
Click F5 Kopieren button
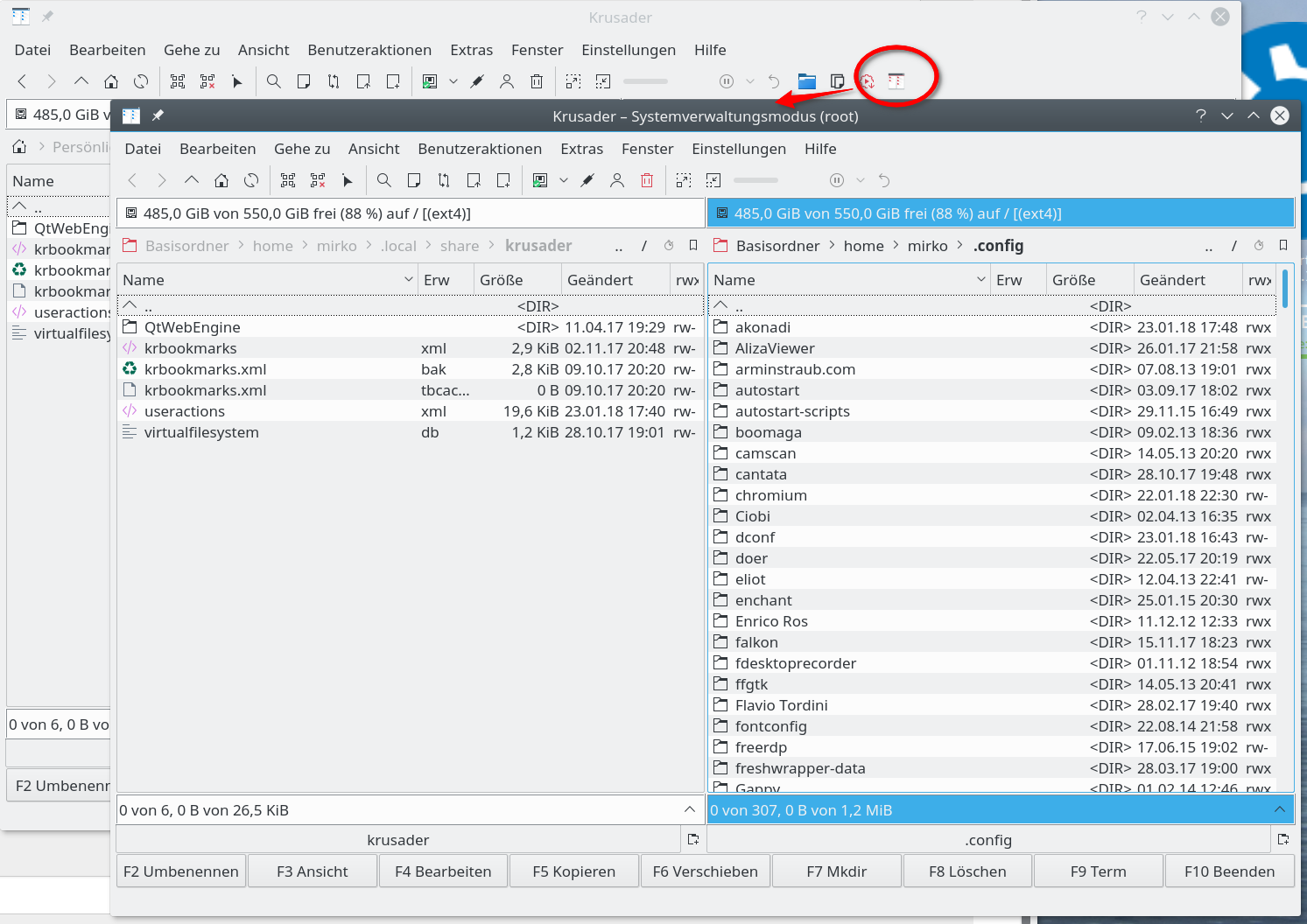click(574, 871)
